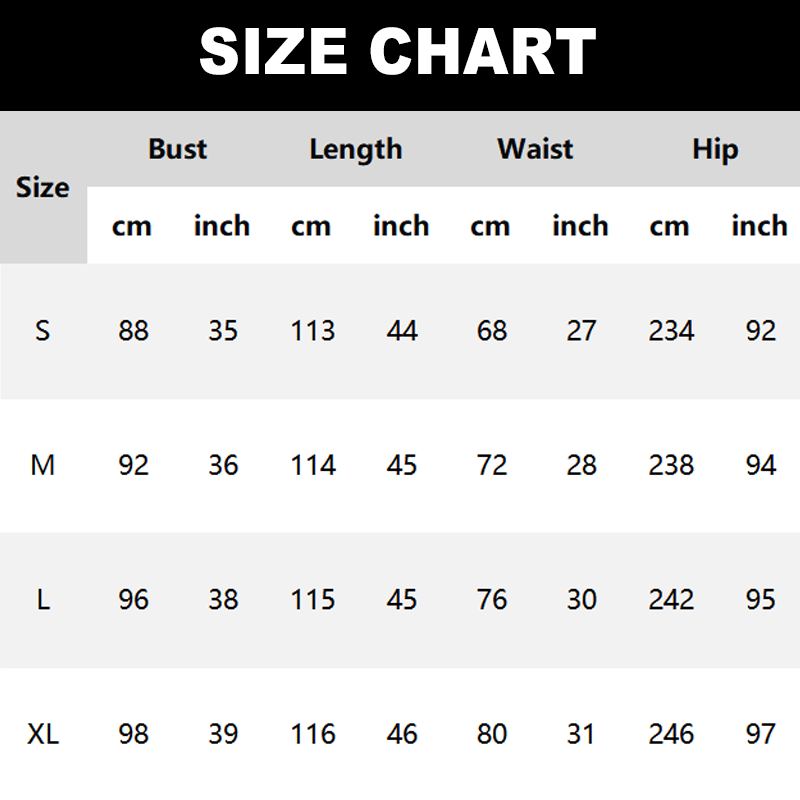Screen dimensions: 800x800
Task: Click the S size row label
Action: [42, 331]
